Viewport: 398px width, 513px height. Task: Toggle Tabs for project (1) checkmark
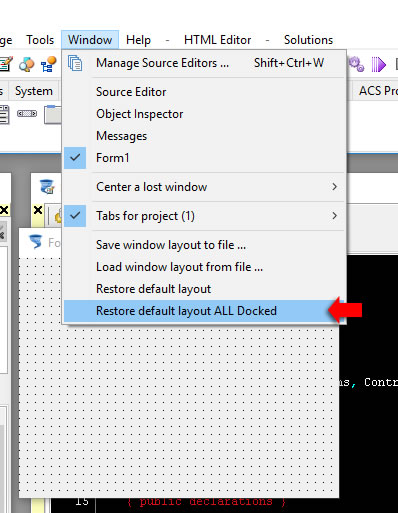click(x=75, y=216)
